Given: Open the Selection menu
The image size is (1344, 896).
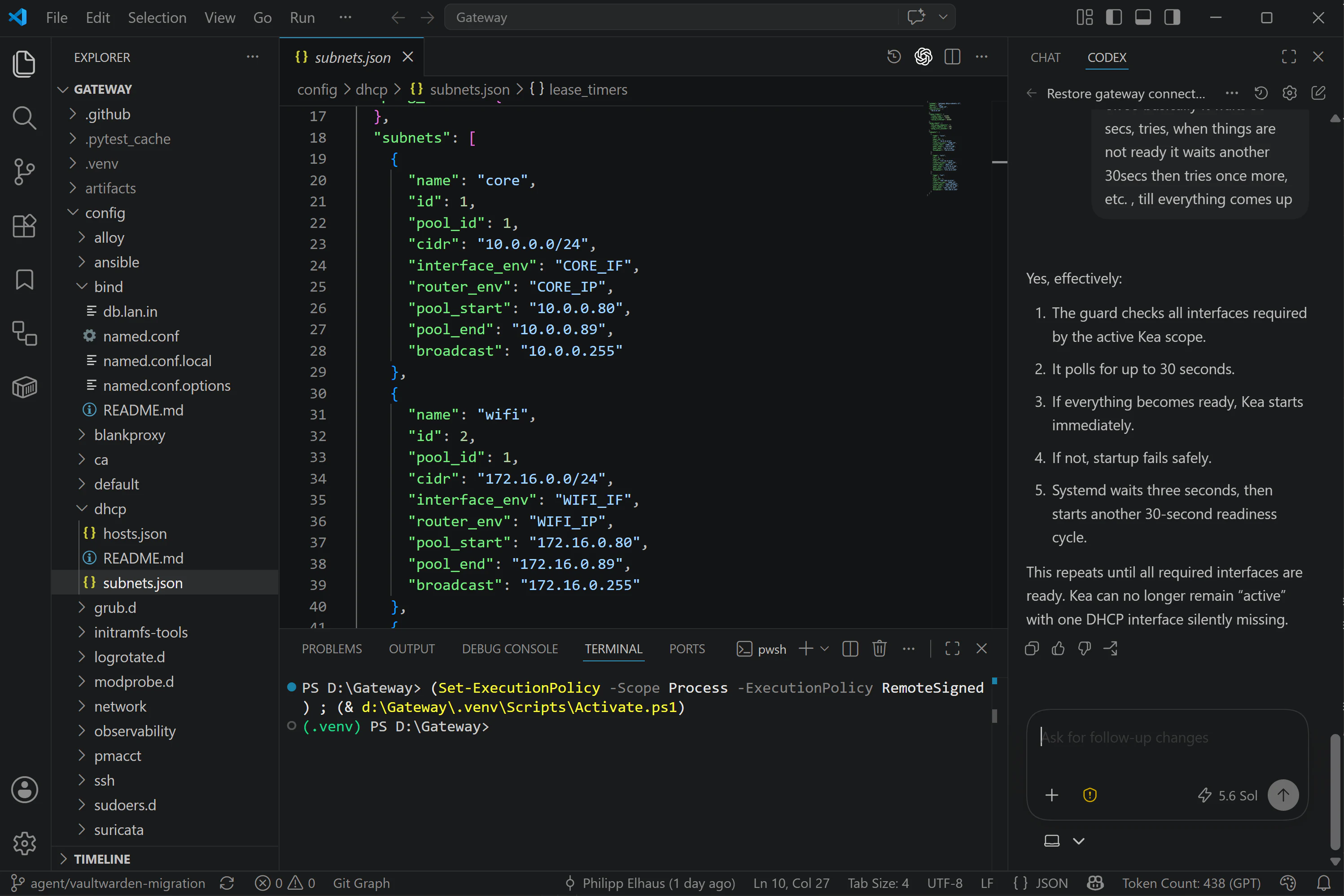Looking at the screenshot, I should [x=157, y=17].
